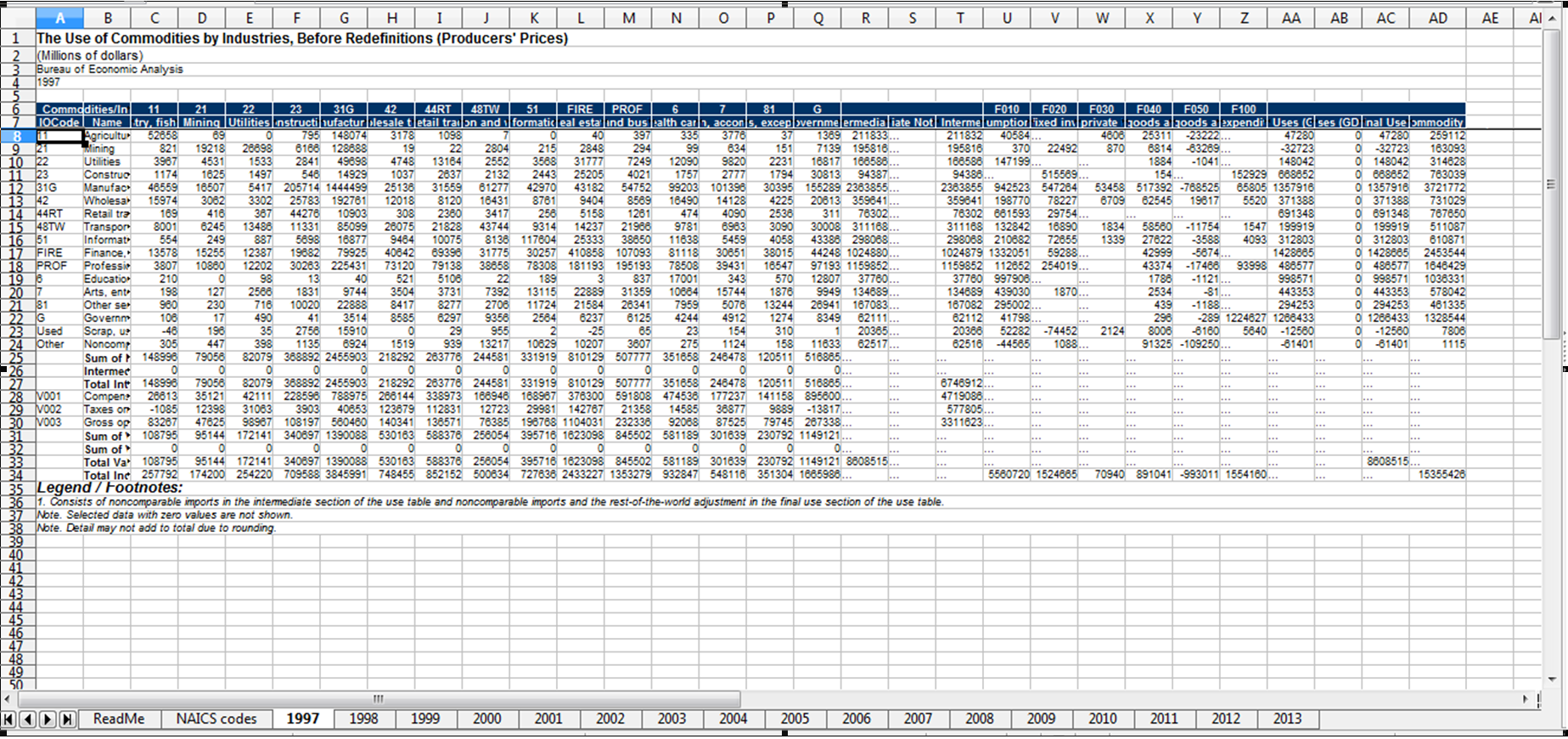Screen dimensions: 1568x739
Task: Select the 1998 sheet tab
Action: coord(362,719)
